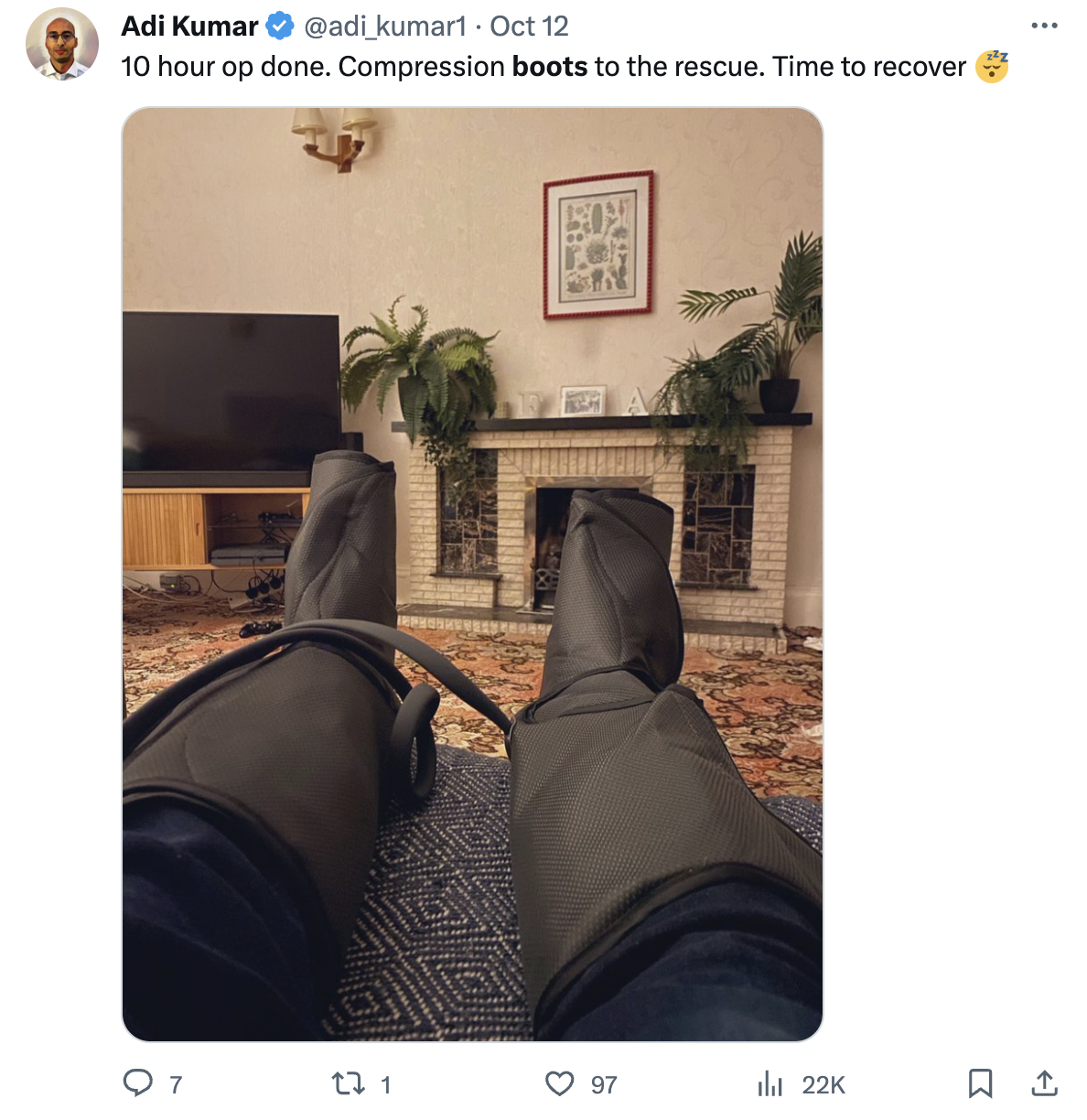This screenshot has width=1087, height=1120.
Task: Click the blue verified badge icon
Action: click(280, 27)
